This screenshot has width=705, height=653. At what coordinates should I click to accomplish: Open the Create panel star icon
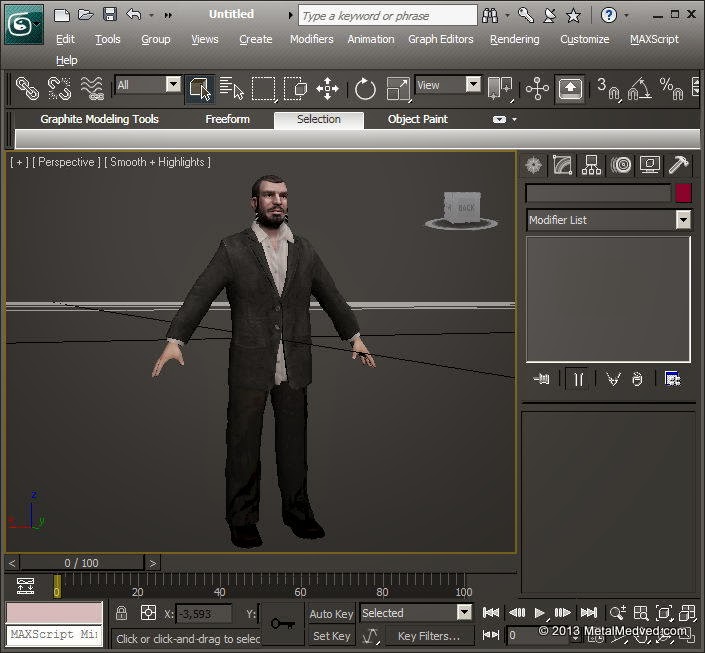[x=534, y=165]
